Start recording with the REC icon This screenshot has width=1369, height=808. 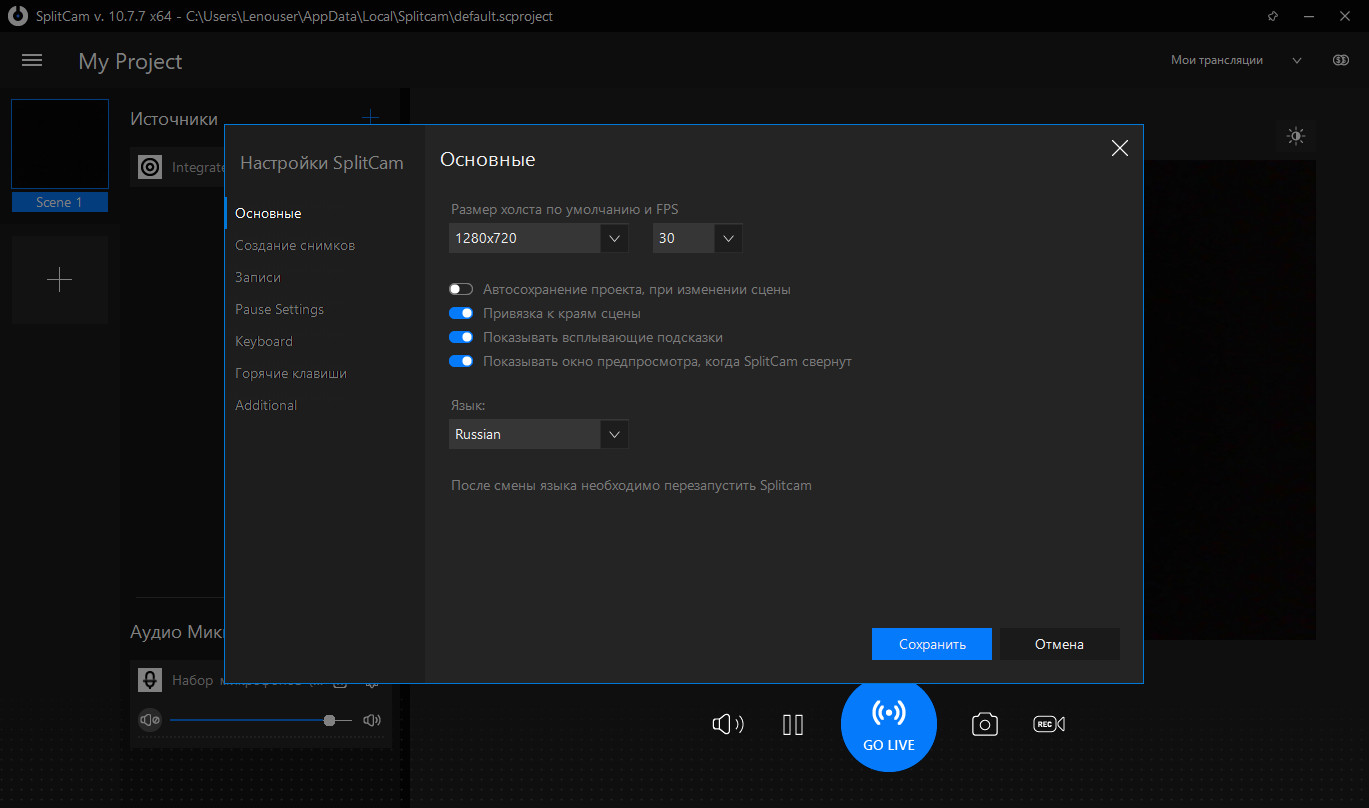[1049, 724]
